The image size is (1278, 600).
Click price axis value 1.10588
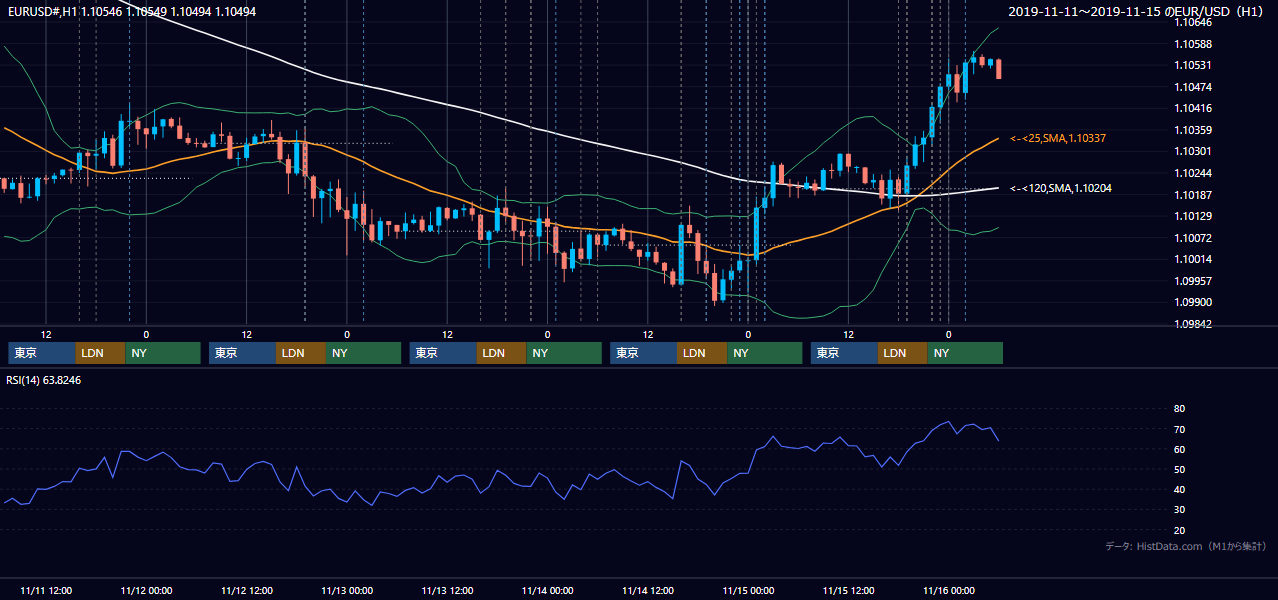pyautogui.click(x=1193, y=44)
